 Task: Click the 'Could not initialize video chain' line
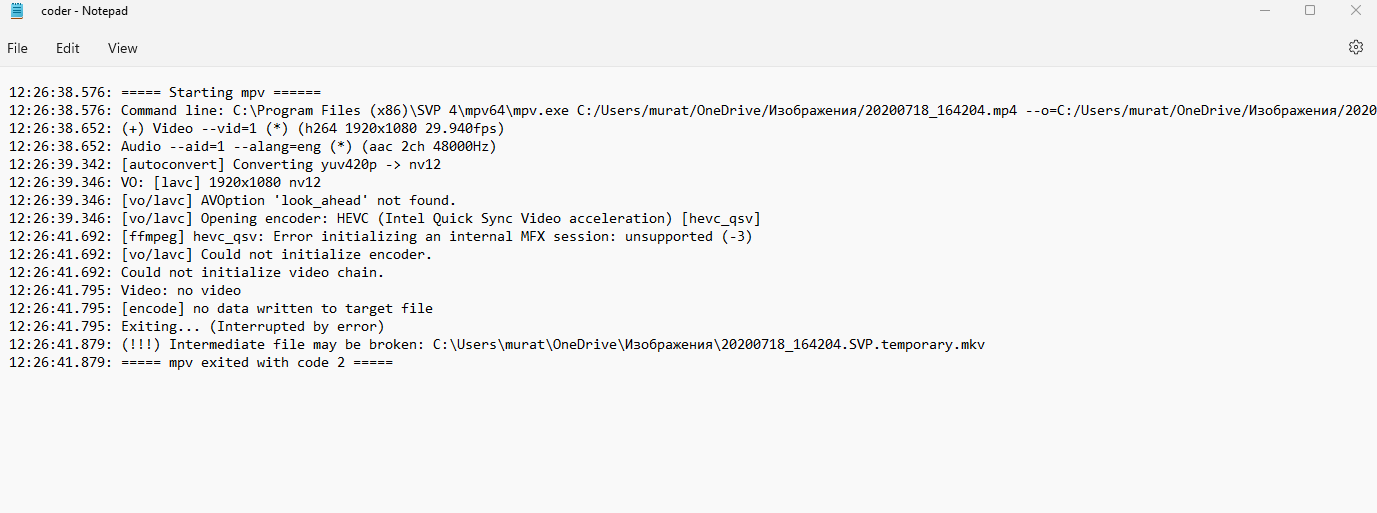click(x=252, y=273)
